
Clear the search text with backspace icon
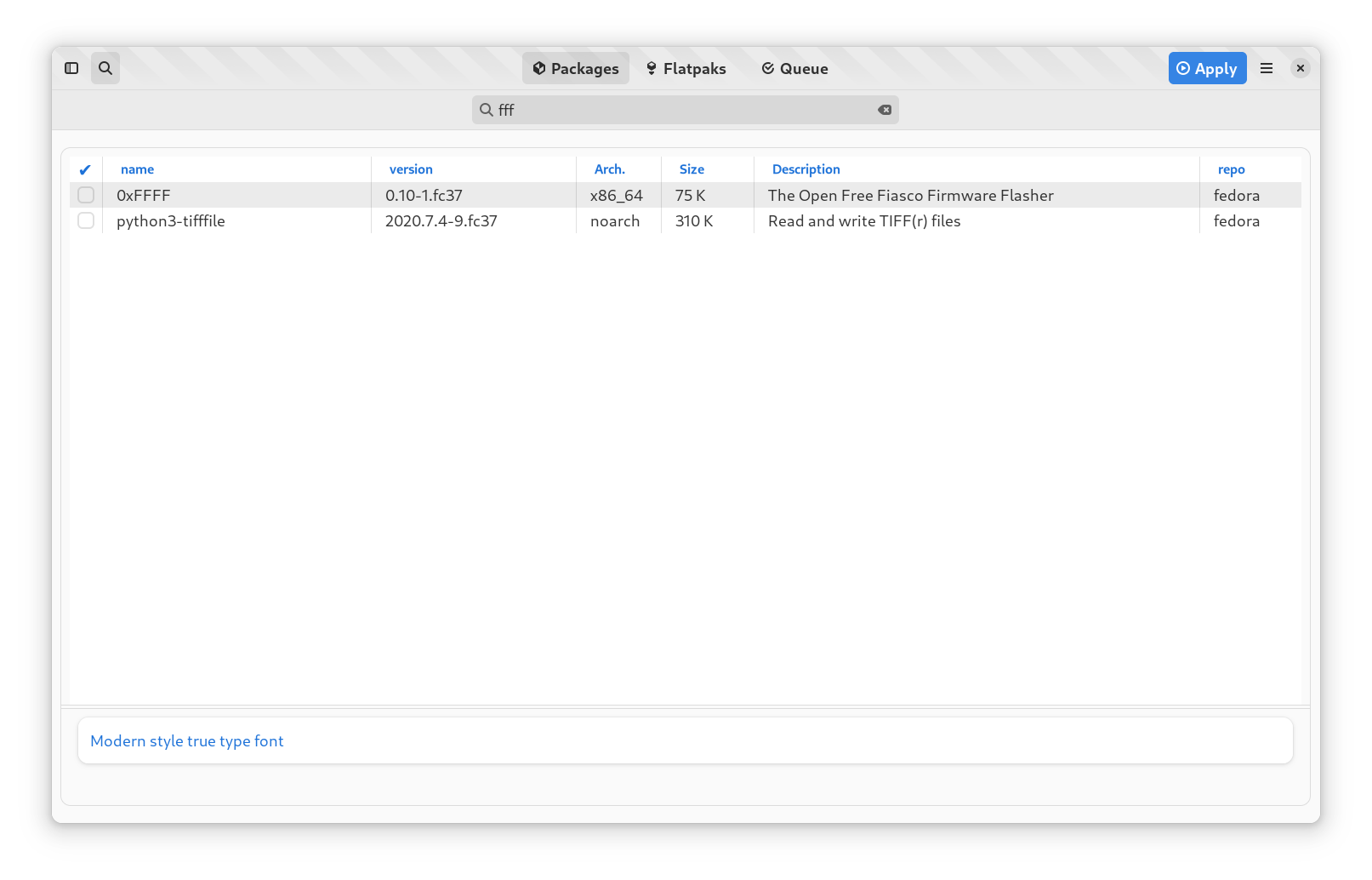(x=885, y=110)
